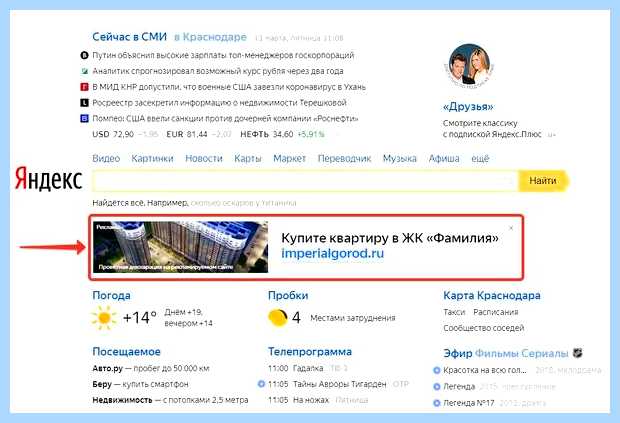Open the Маркет tab
Viewport: 620px width, 423px height.
[289, 159]
